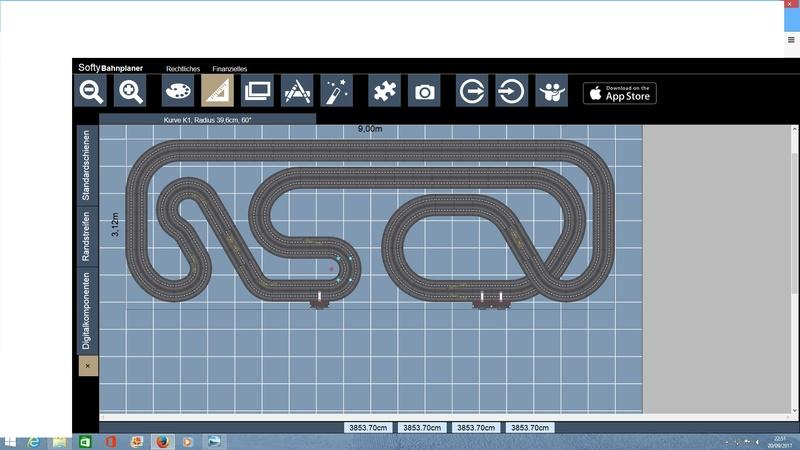The height and width of the screenshot is (450, 800).
Task: Select the drafting compass tool icon
Action: [297, 92]
